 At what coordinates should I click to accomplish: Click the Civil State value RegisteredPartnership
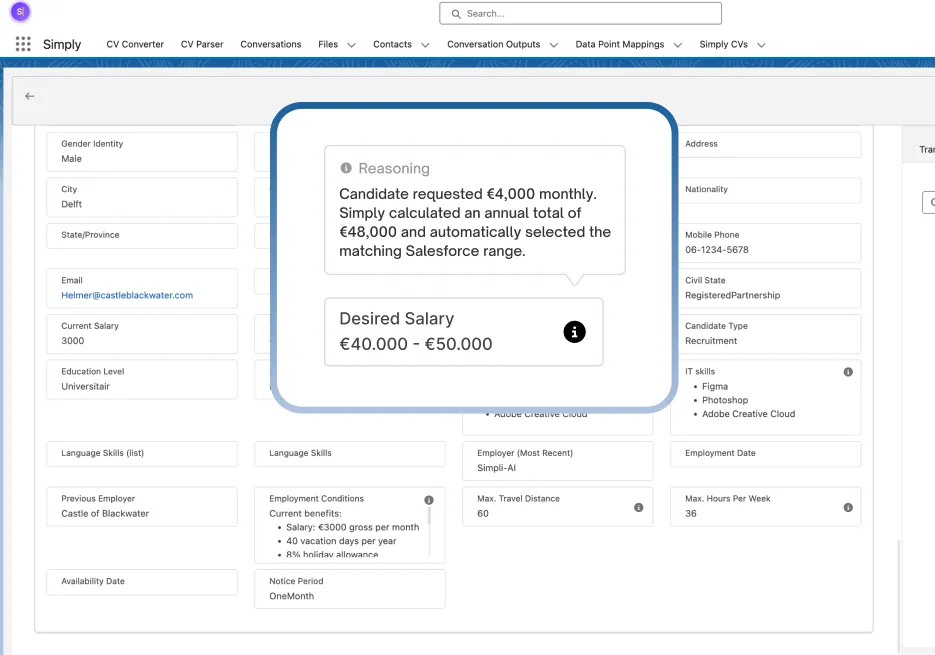[732, 295]
